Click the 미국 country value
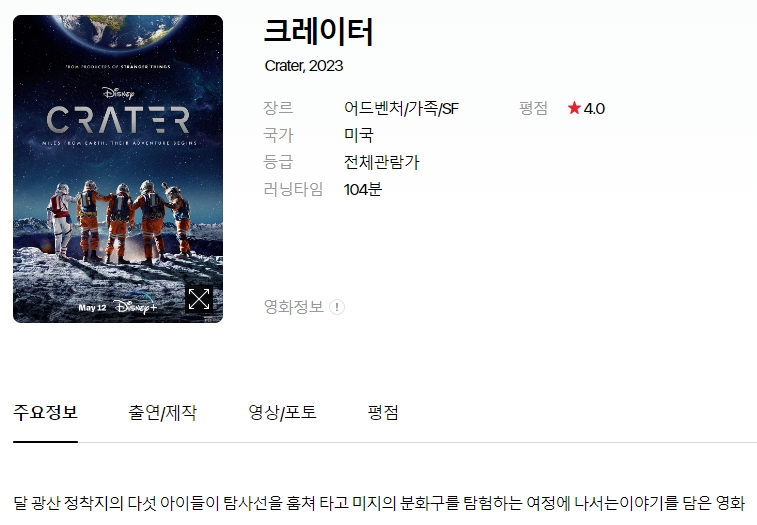 pos(359,135)
